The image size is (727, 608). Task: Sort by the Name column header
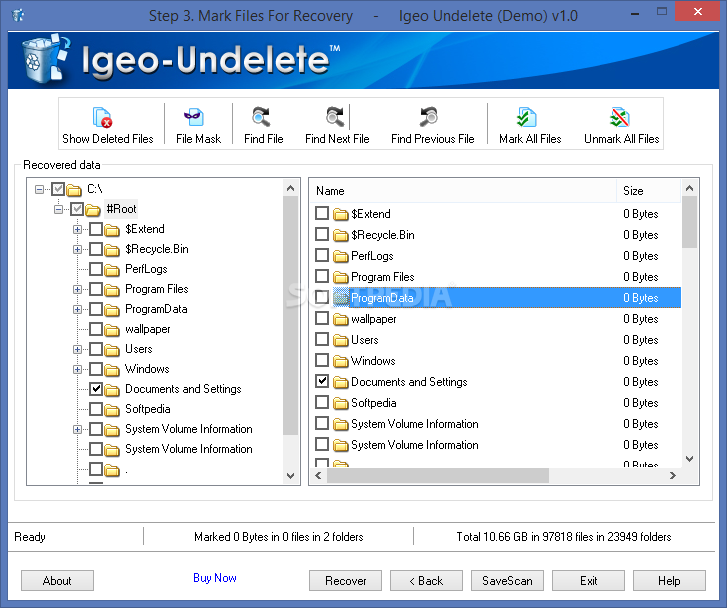click(x=463, y=191)
